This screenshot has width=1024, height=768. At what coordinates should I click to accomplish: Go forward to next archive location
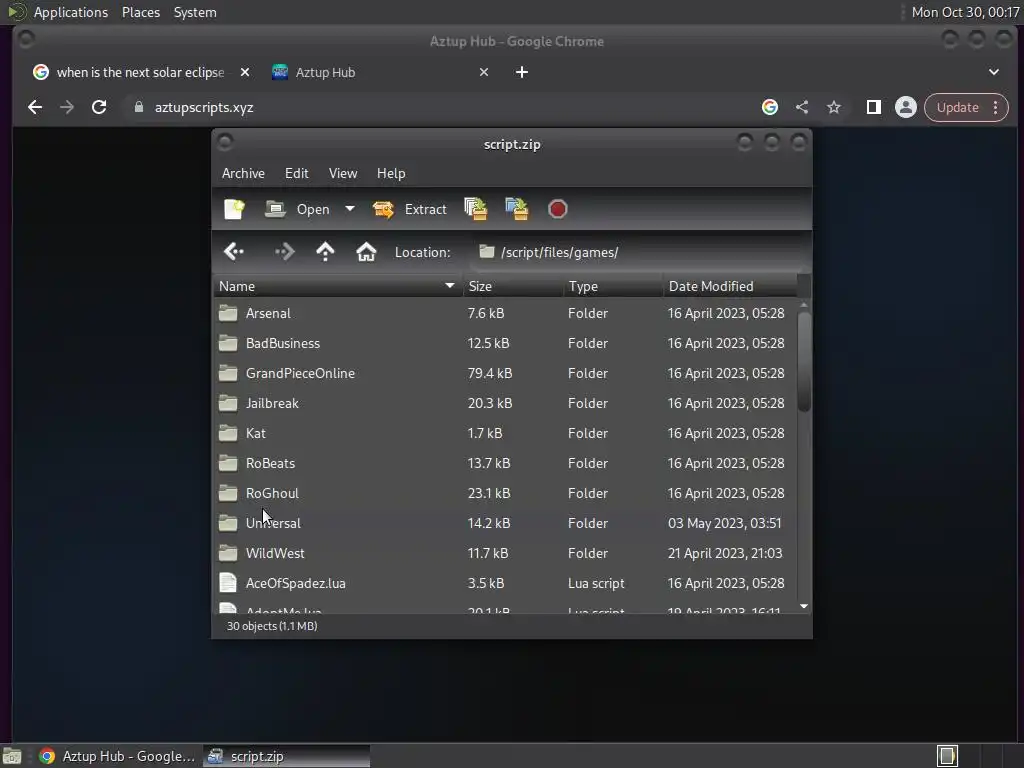(285, 252)
